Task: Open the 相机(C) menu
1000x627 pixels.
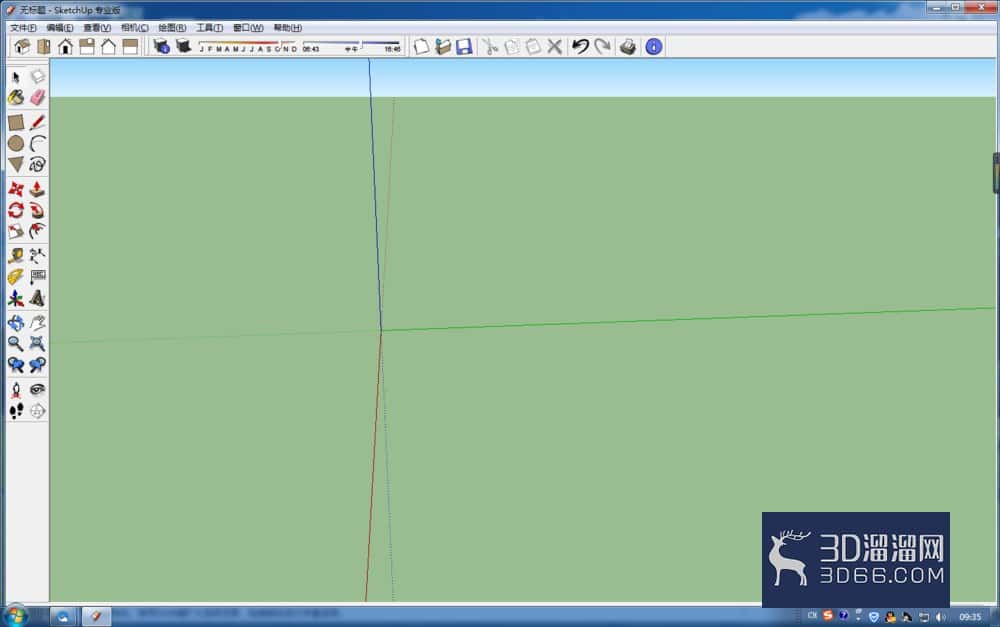Action: click(x=135, y=27)
